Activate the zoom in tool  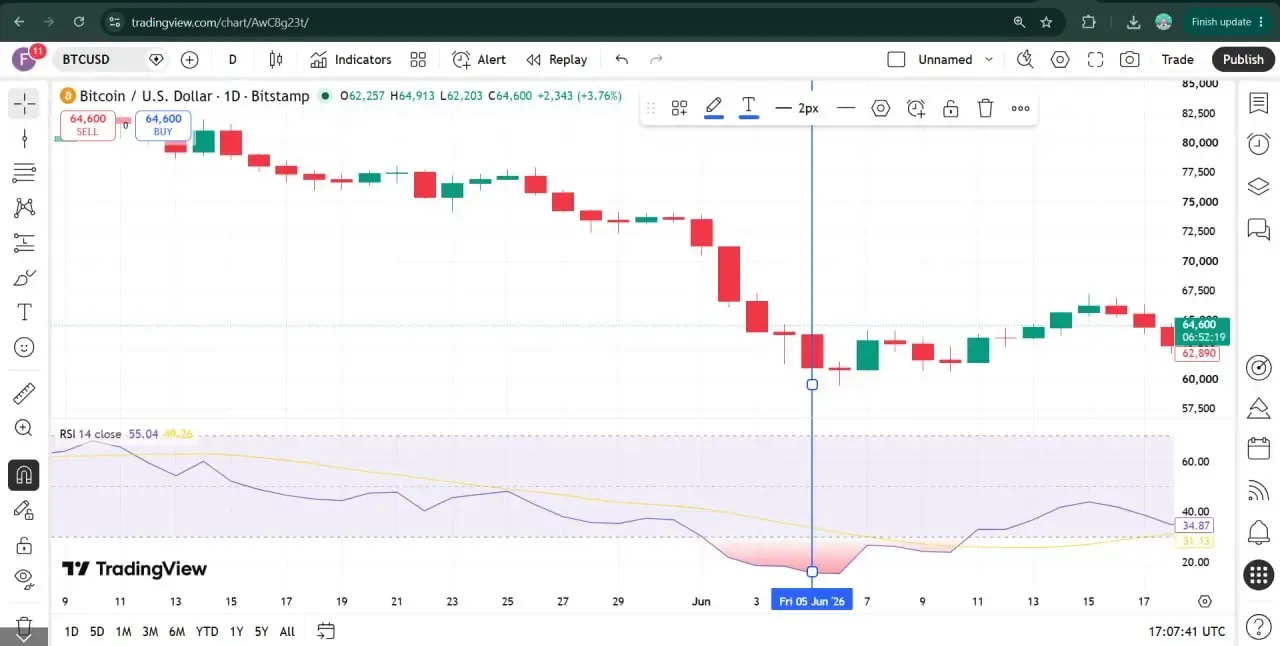[24, 428]
